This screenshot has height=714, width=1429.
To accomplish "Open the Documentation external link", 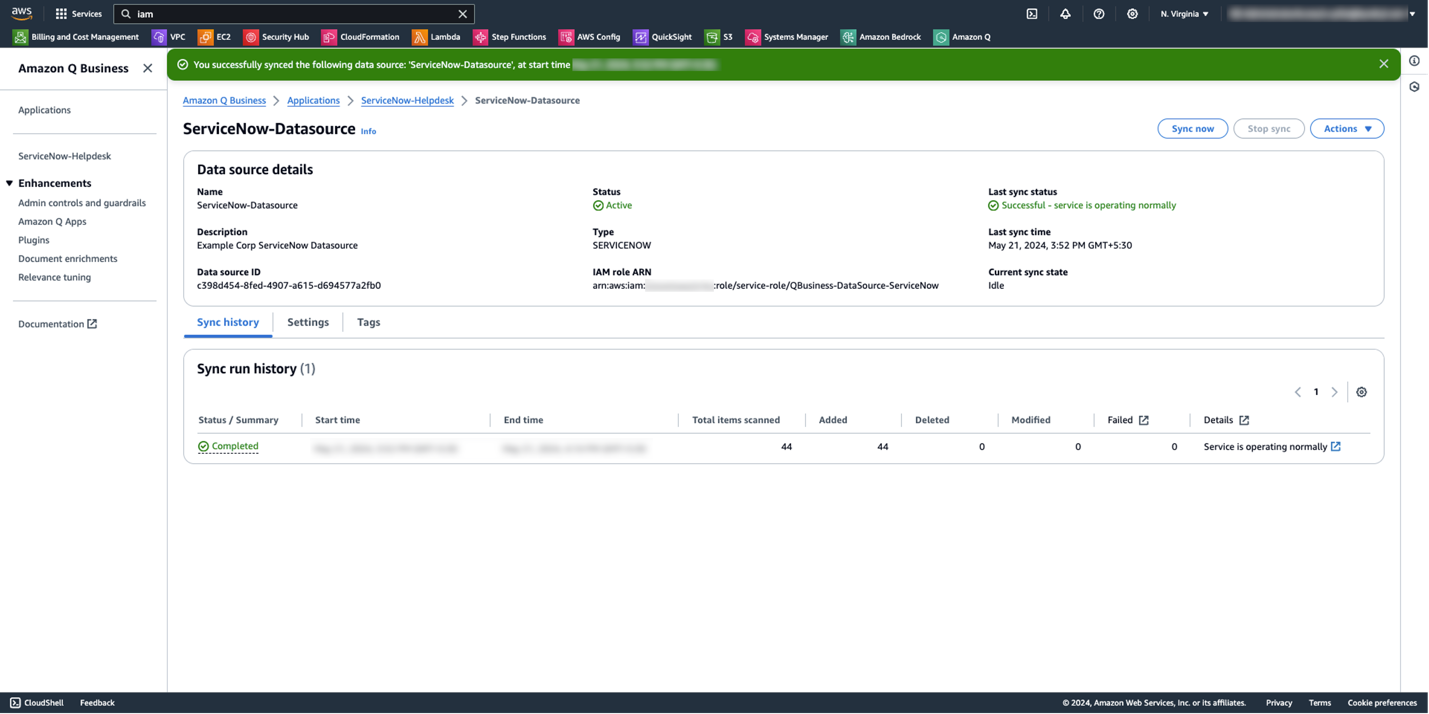I will point(58,324).
